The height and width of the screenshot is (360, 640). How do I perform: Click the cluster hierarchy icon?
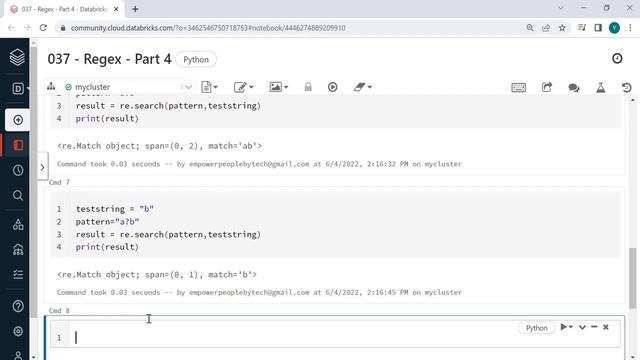tap(51, 87)
